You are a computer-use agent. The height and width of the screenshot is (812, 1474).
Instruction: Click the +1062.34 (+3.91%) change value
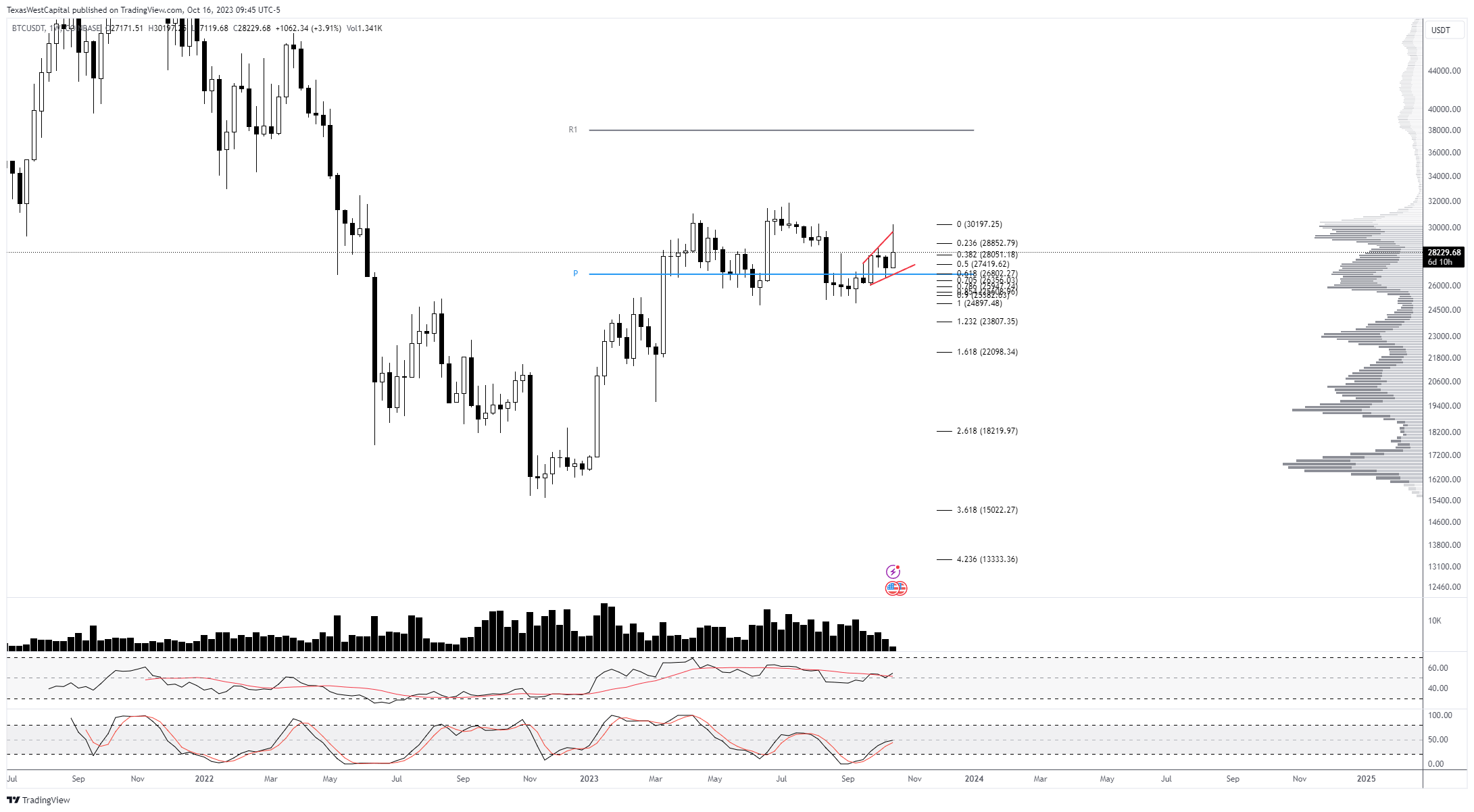click(308, 28)
